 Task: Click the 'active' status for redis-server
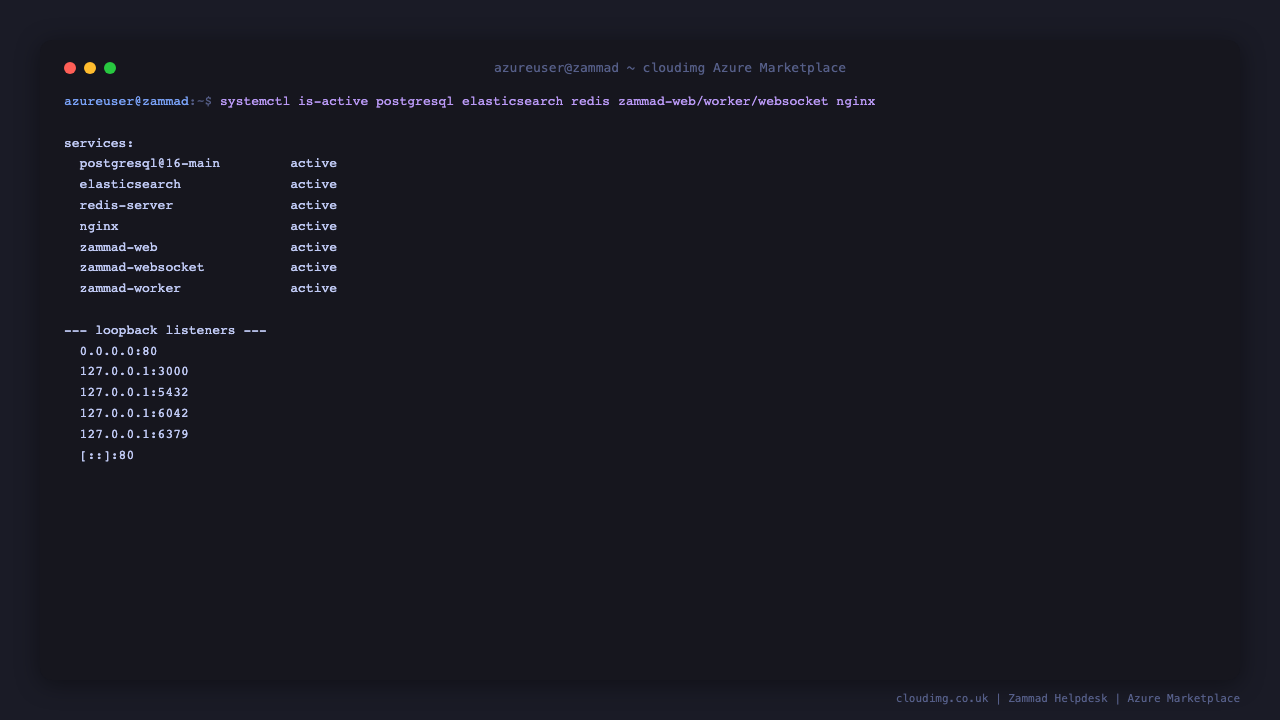pyautogui.click(x=314, y=206)
